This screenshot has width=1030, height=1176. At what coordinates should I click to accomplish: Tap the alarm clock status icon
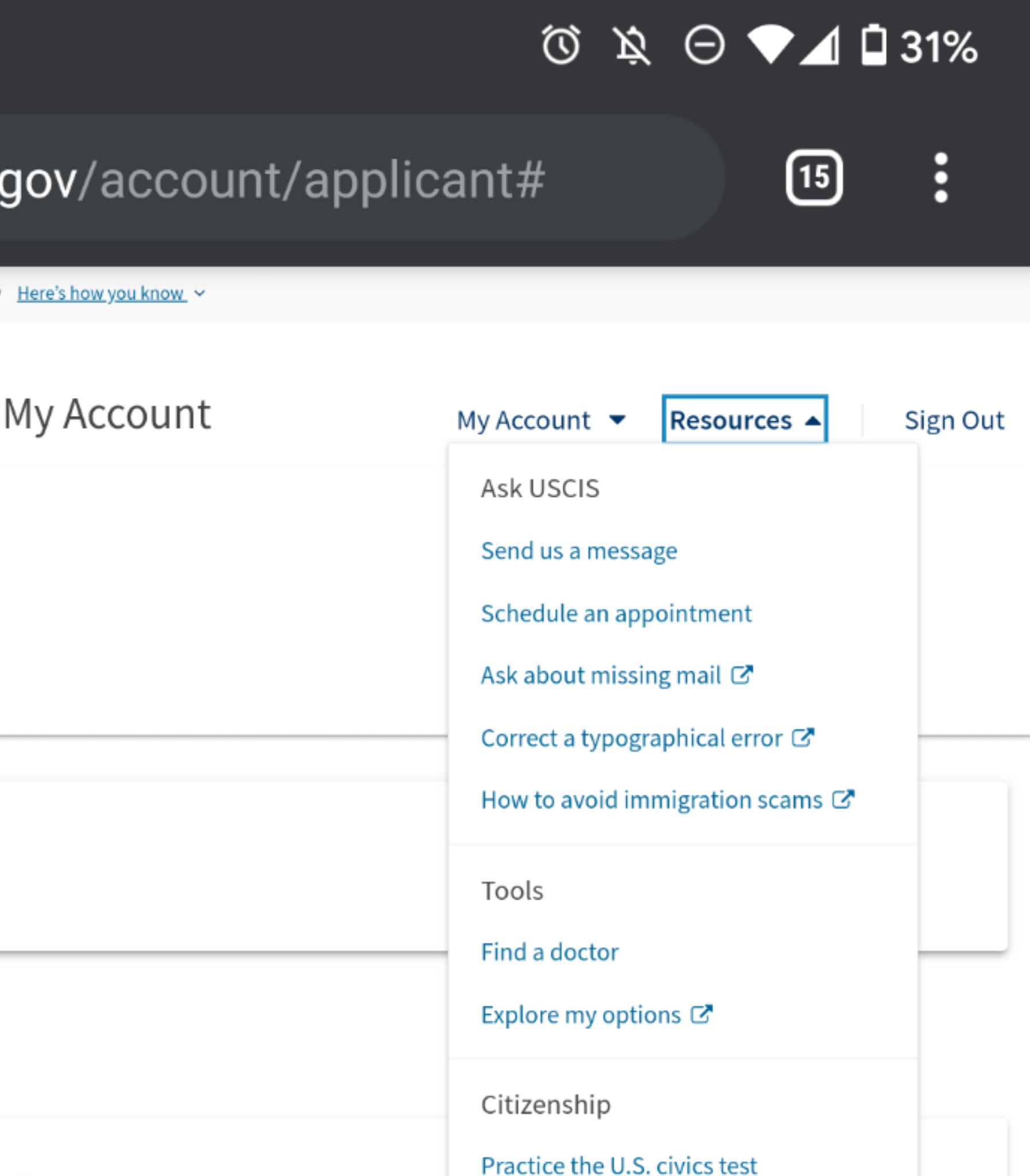(561, 45)
